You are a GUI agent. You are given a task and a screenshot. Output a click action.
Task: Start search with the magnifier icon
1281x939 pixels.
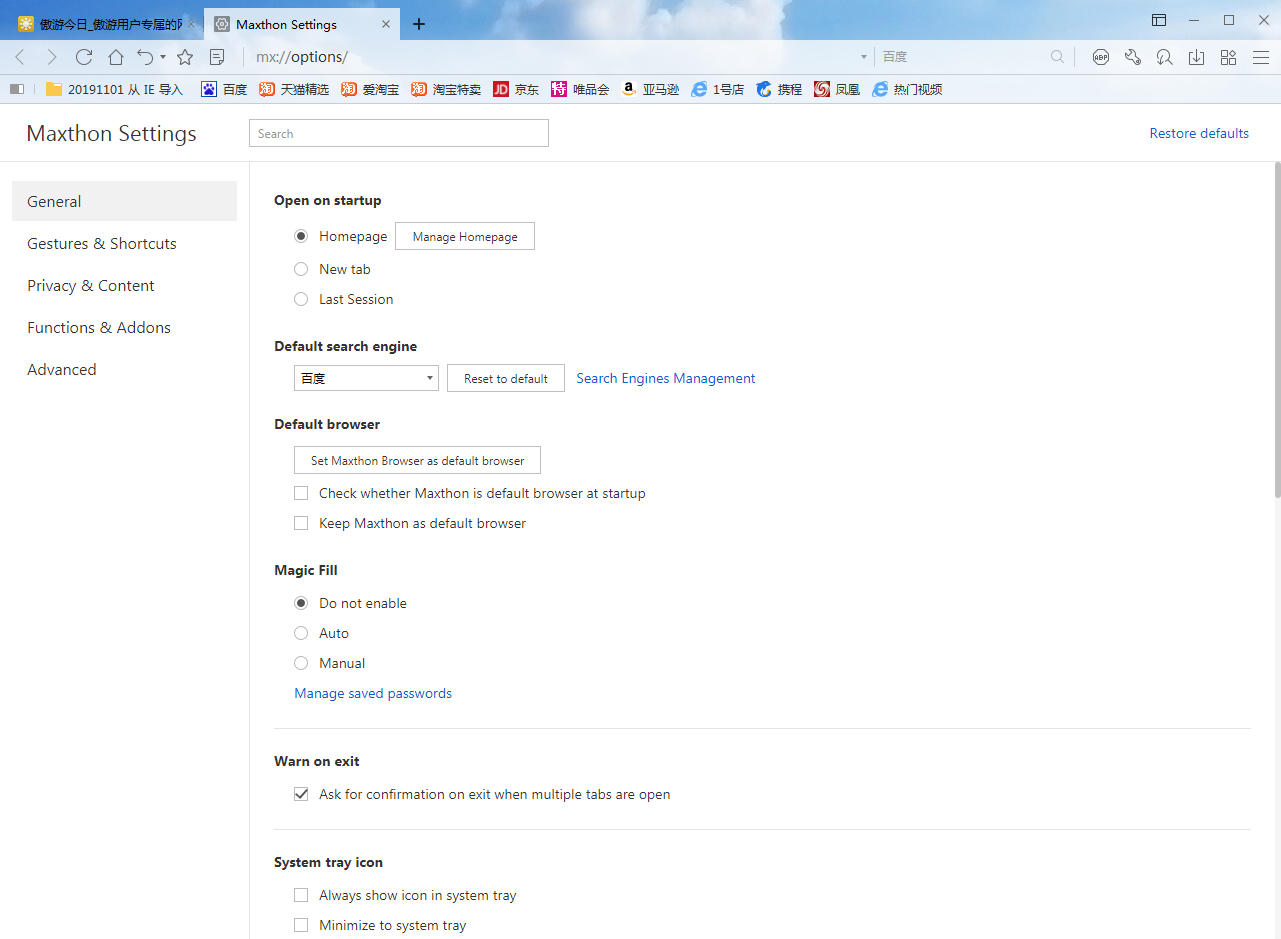(1057, 57)
